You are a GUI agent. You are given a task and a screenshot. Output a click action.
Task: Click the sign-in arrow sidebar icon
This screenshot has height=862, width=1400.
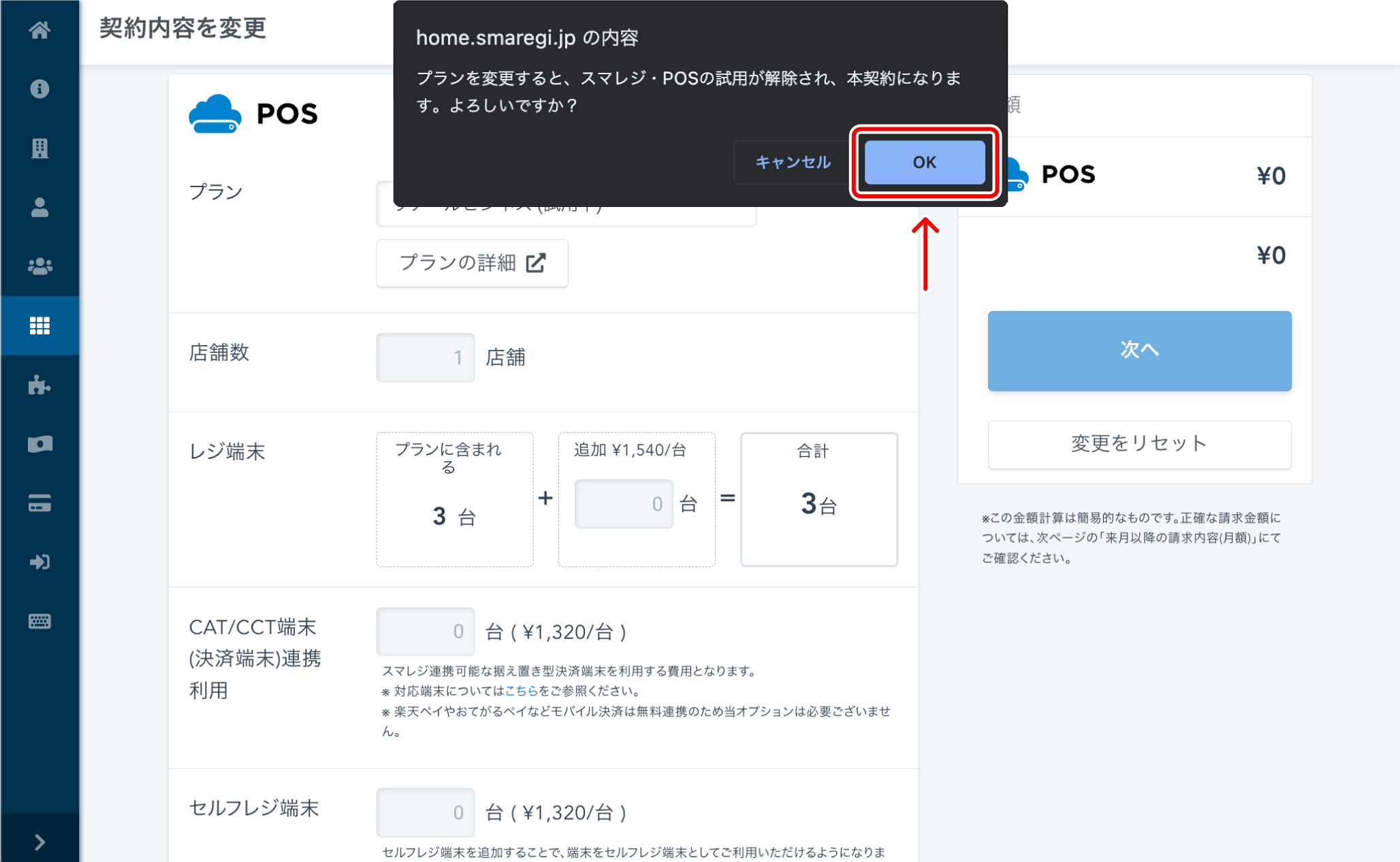click(39, 562)
